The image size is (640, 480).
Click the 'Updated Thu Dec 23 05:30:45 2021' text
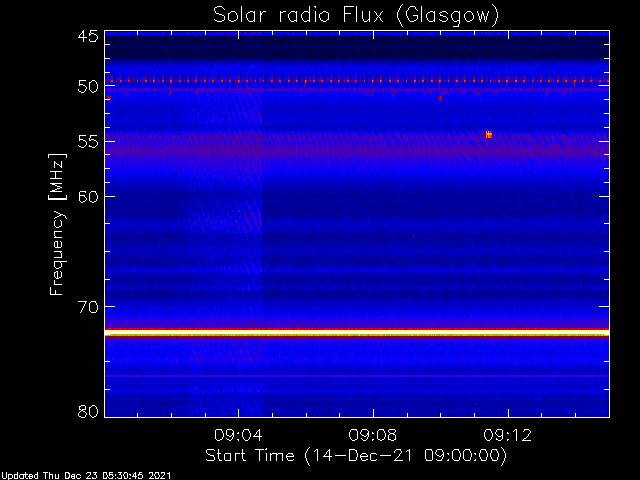coord(86,476)
